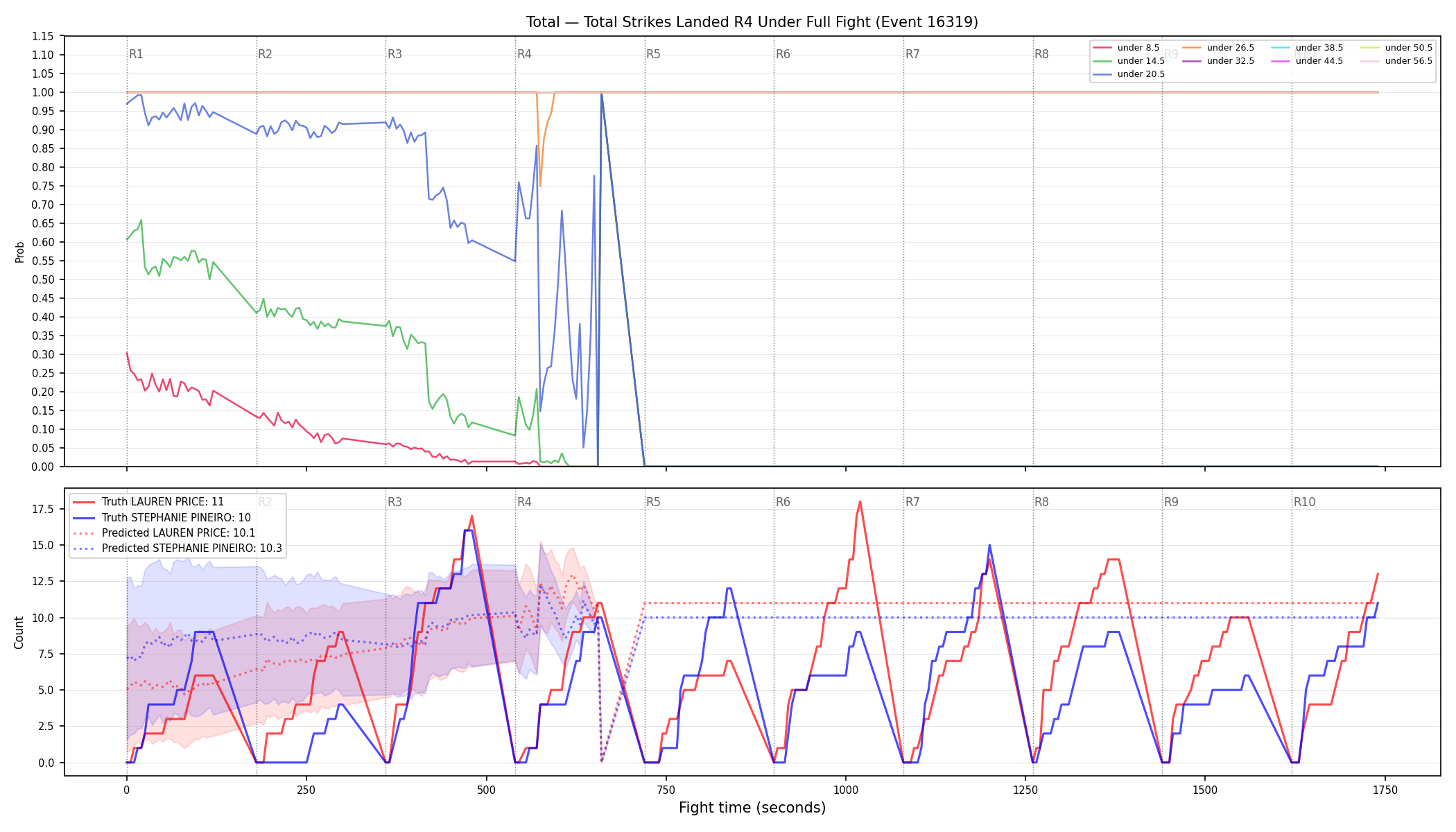Click the R6 round marker in top chart
1456x832 pixels.
[x=783, y=54]
